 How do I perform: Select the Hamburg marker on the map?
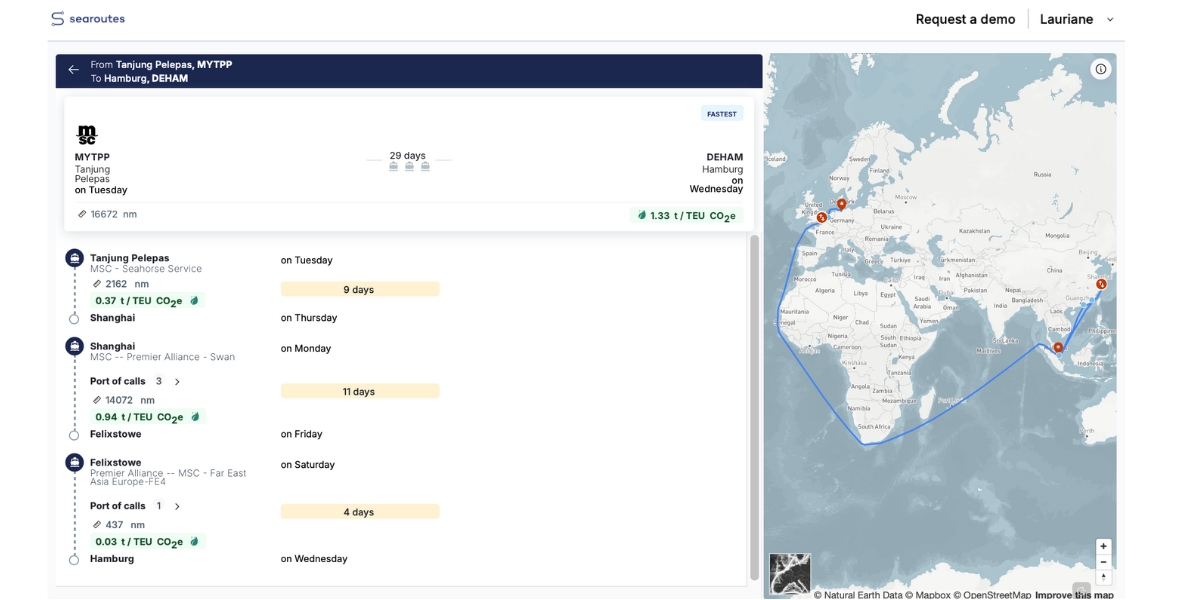pos(841,204)
